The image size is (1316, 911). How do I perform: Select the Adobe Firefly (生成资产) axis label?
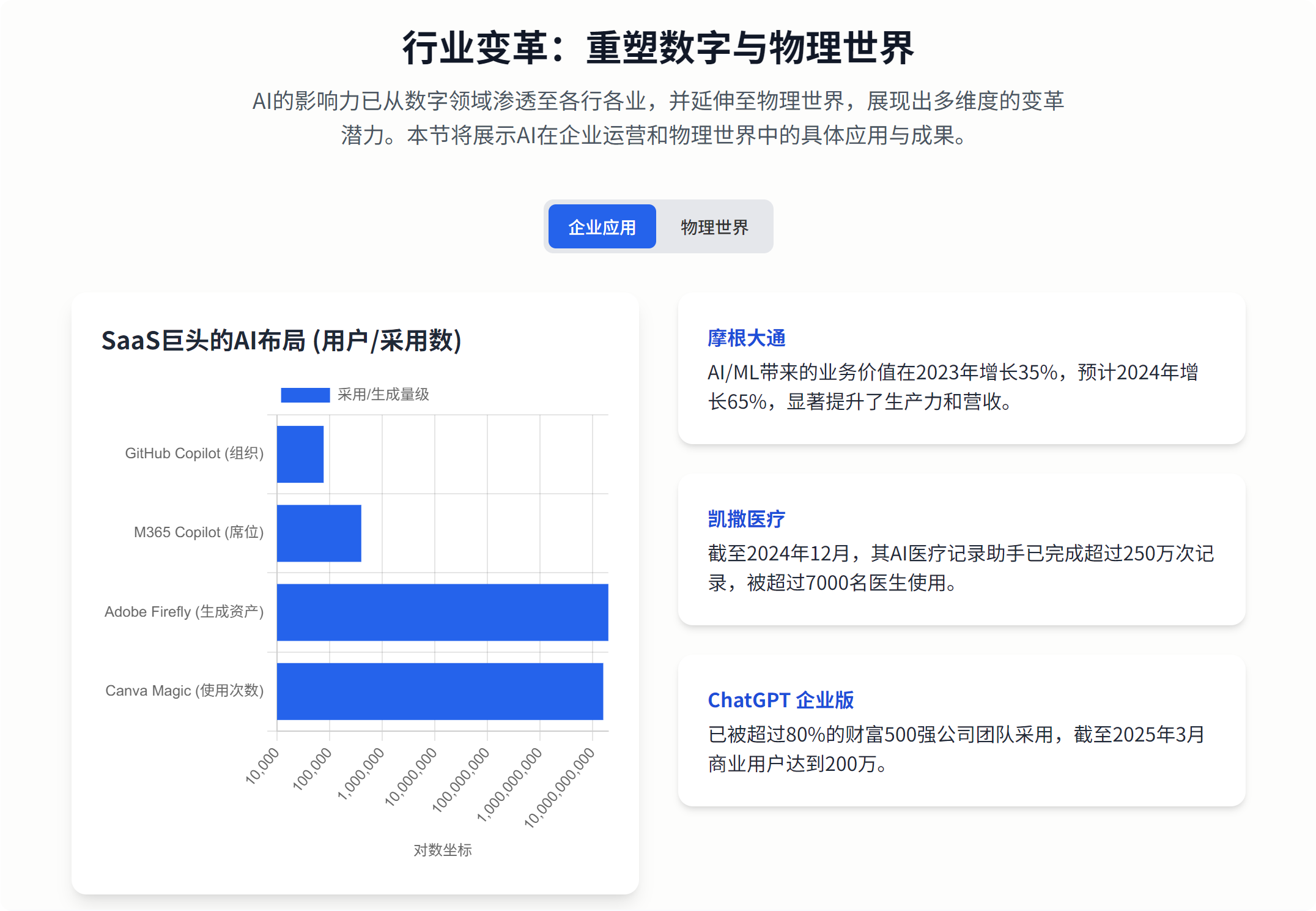[x=184, y=612]
